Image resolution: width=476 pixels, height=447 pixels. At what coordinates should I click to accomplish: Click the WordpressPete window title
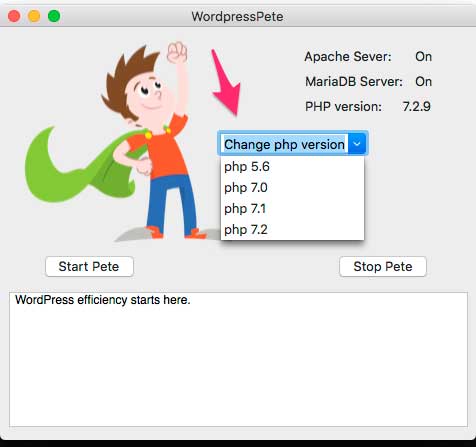click(237, 16)
